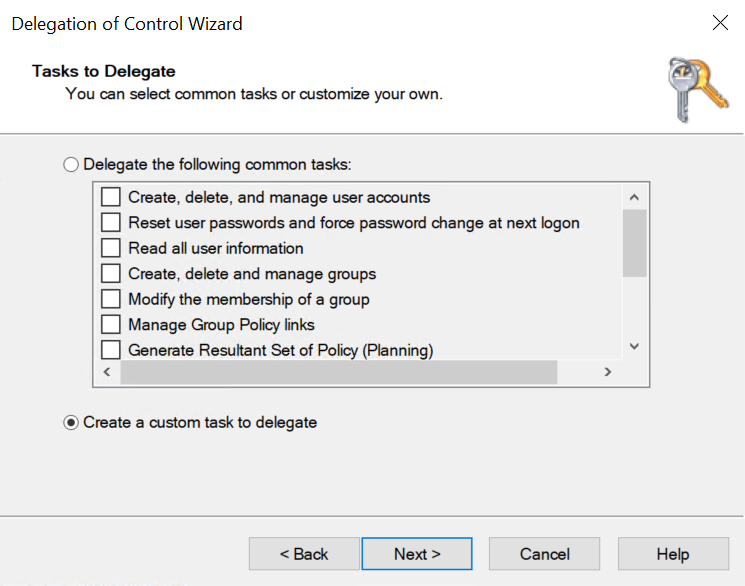This screenshot has width=745, height=586.
Task: Check 'Generate Resultant Set of Policy (Planning)'
Action: (x=110, y=350)
